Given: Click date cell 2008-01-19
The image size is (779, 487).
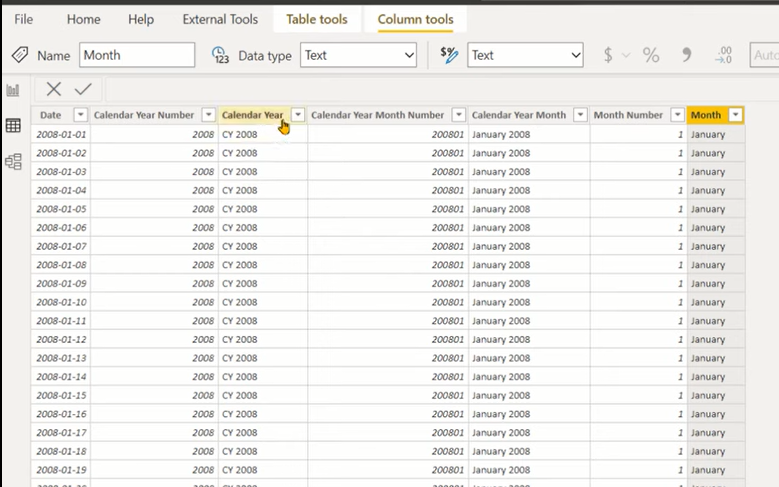Looking at the screenshot, I should pos(61,470).
